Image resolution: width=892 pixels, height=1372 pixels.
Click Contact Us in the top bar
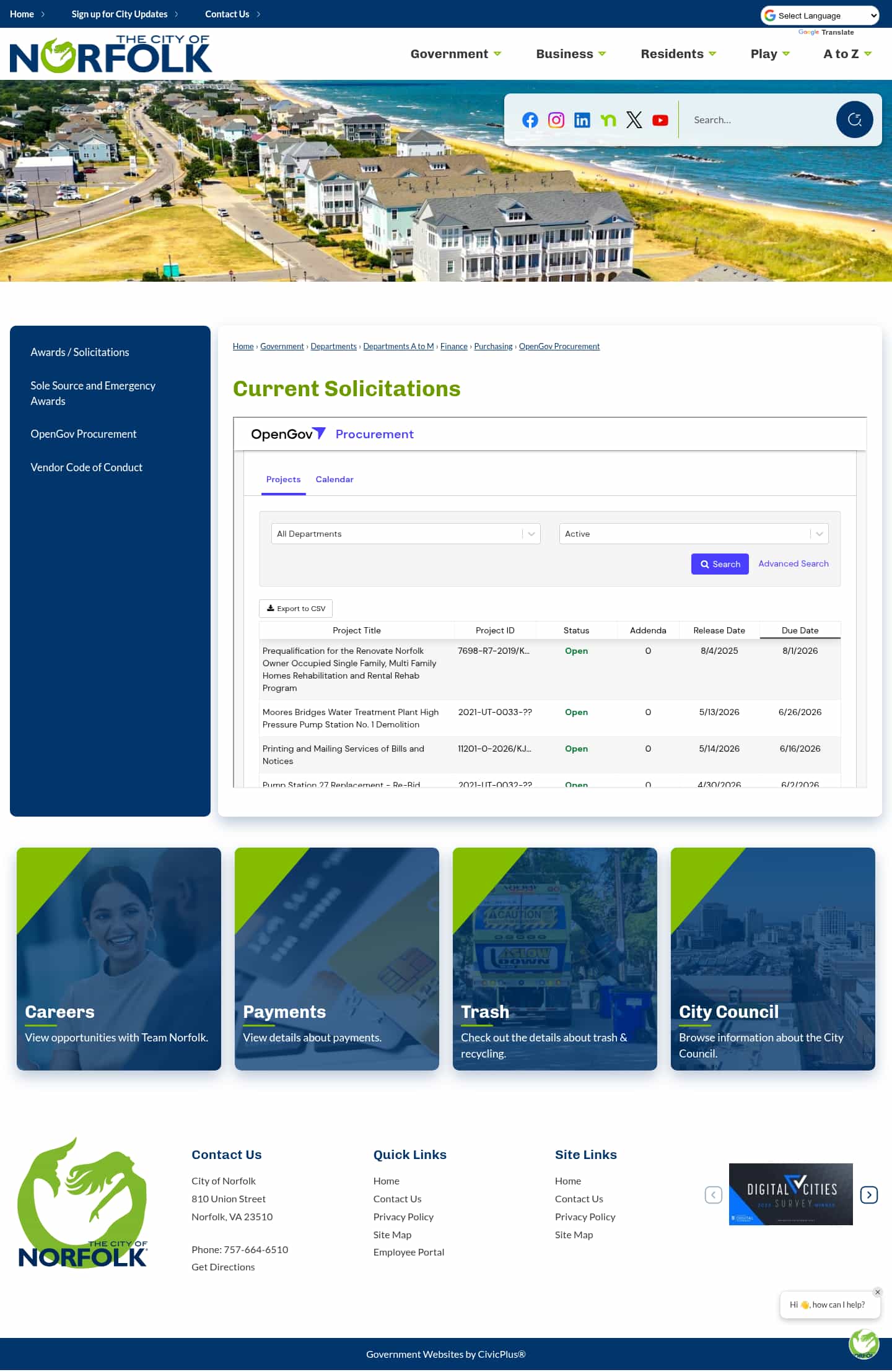(x=227, y=14)
